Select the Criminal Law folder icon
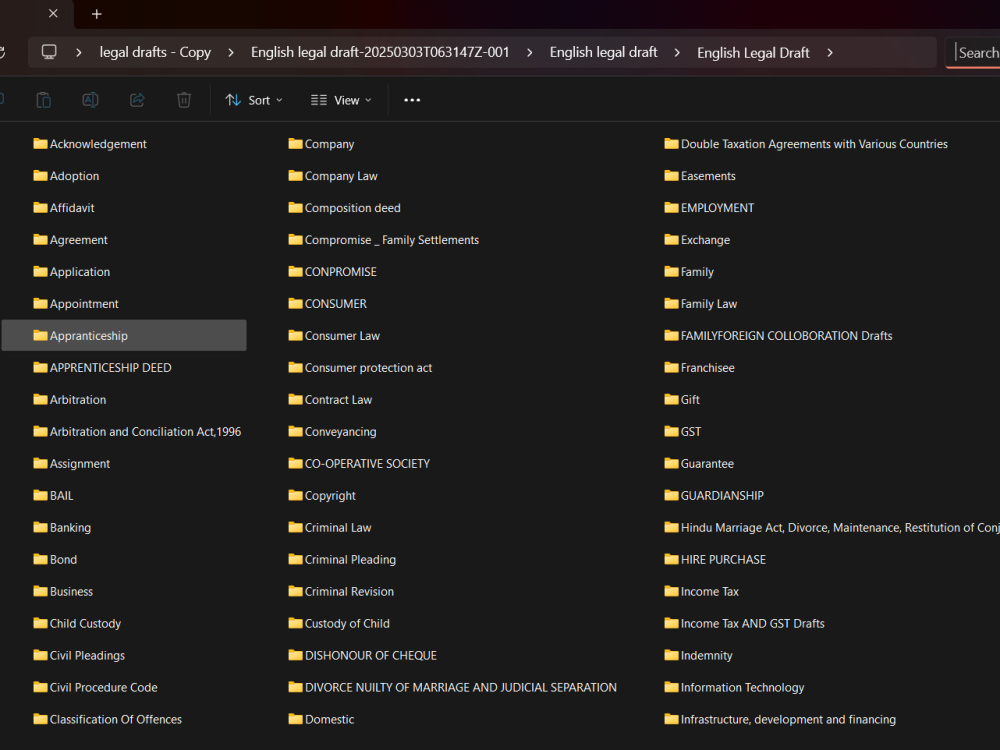Image resolution: width=1000 pixels, height=750 pixels. (295, 527)
